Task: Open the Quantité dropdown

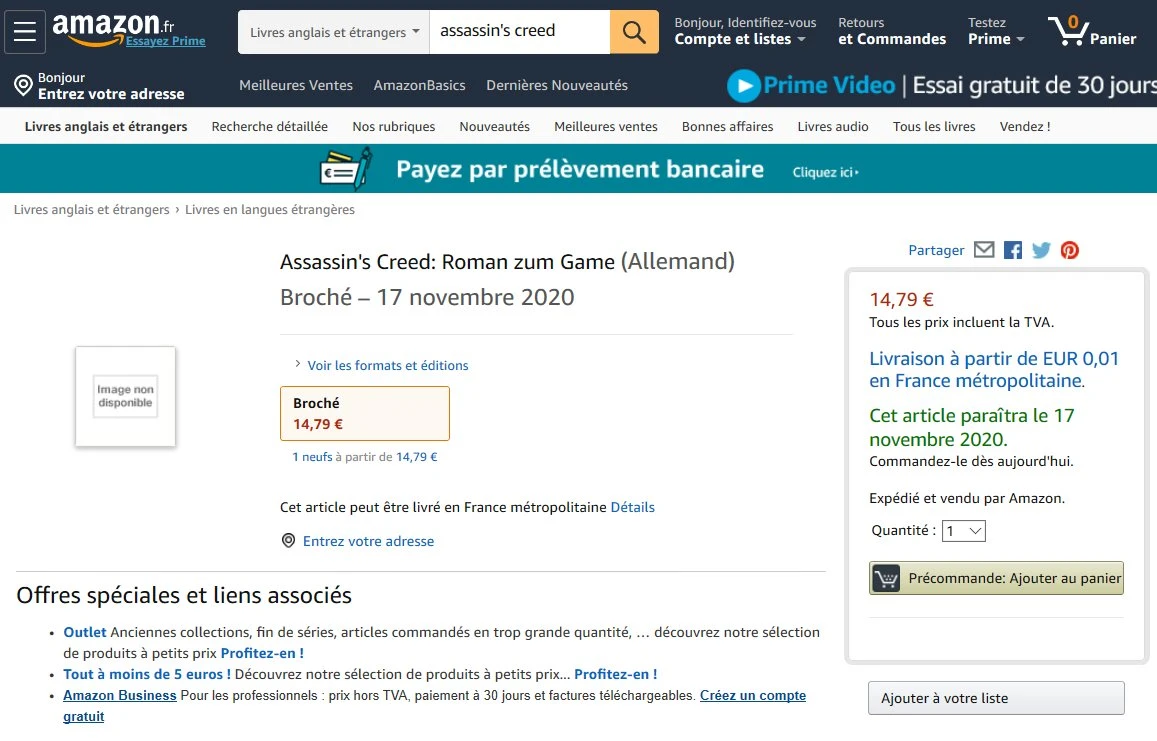Action: (x=964, y=531)
